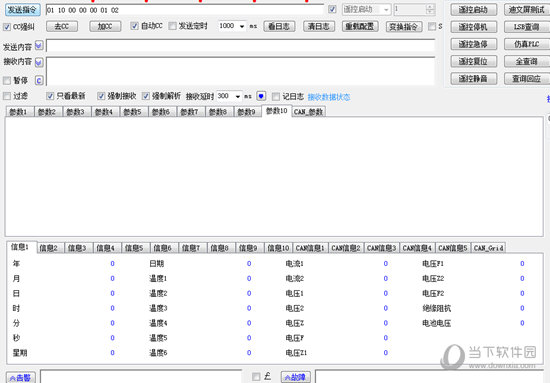Click the small C clear icon beside 暂停
Image resolution: width=550 pixels, height=383 pixels.
point(39,81)
